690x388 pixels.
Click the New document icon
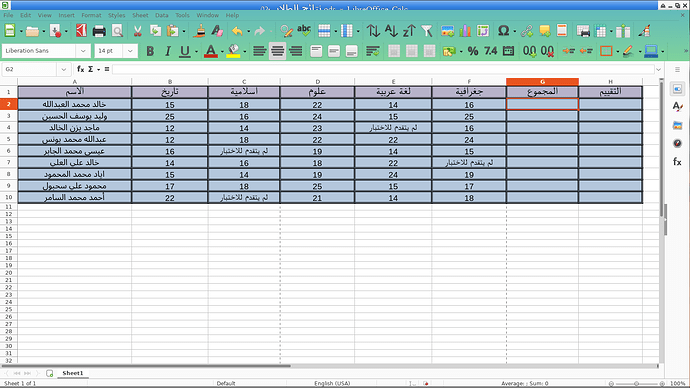click(10, 31)
